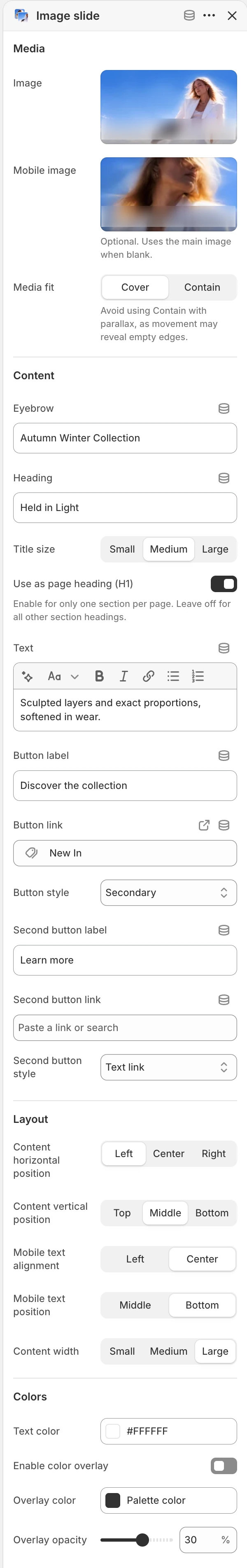Screen dimensions: 247x1568
Task: Select the Mobile image thumbnail
Action: click(x=168, y=194)
